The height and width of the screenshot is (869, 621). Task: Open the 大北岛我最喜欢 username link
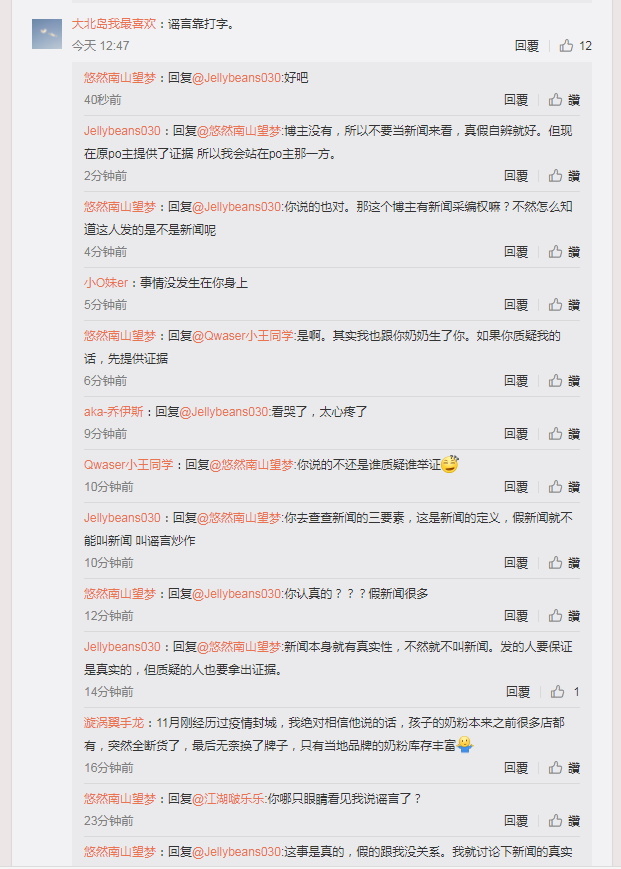(114, 24)
